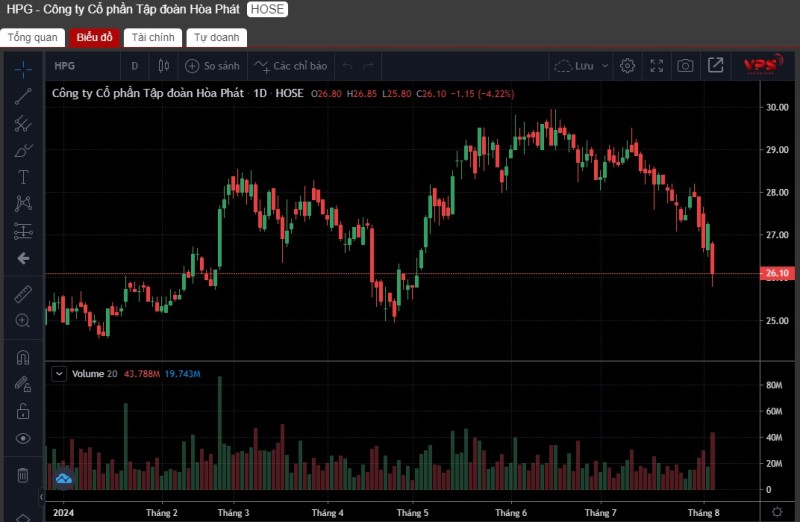Switch to the Tài chính tab
This screenshot has width=800, height=522.
point(153,37)
